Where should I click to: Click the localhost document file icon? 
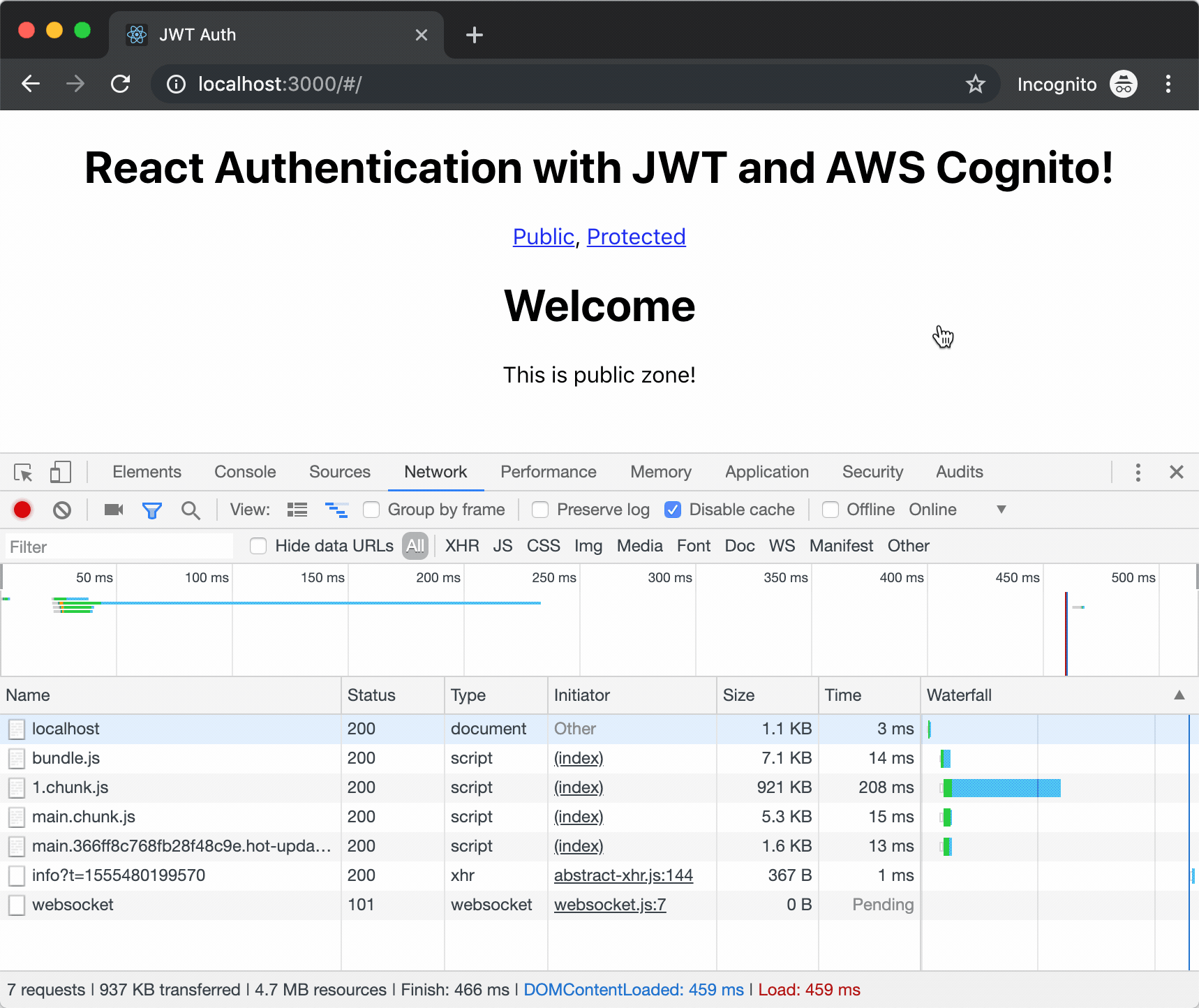(17, 729)
